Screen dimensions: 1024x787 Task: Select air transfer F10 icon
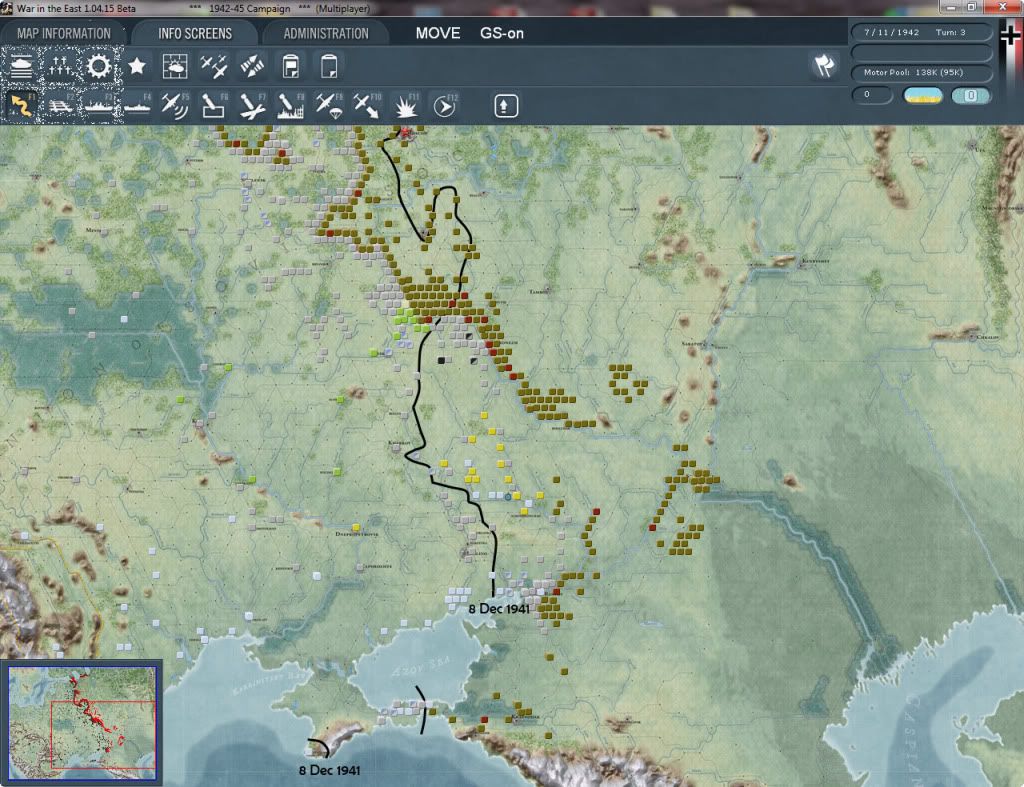[x=367, y=105]
